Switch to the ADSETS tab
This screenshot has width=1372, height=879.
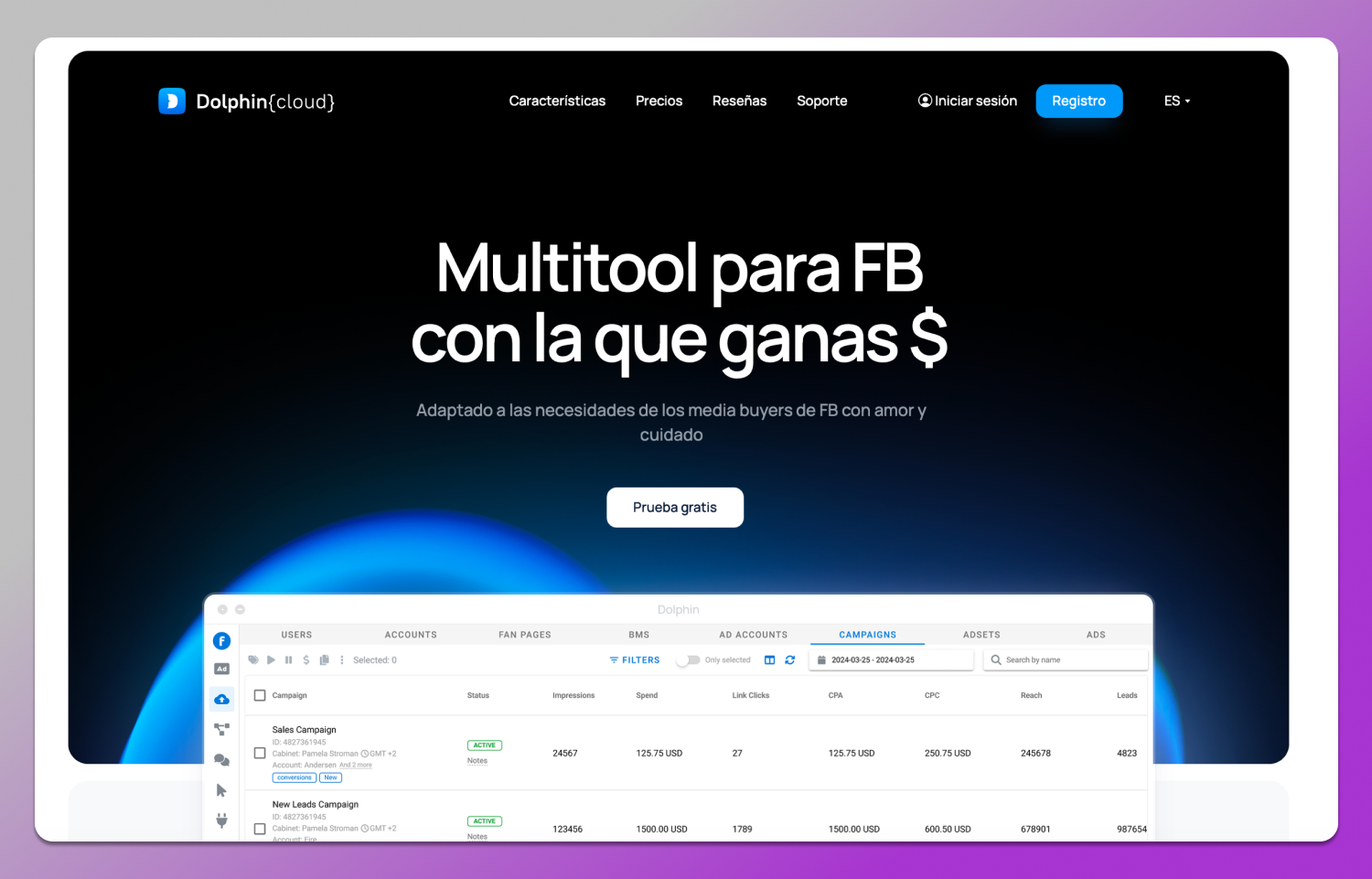(x=981, y=635)
